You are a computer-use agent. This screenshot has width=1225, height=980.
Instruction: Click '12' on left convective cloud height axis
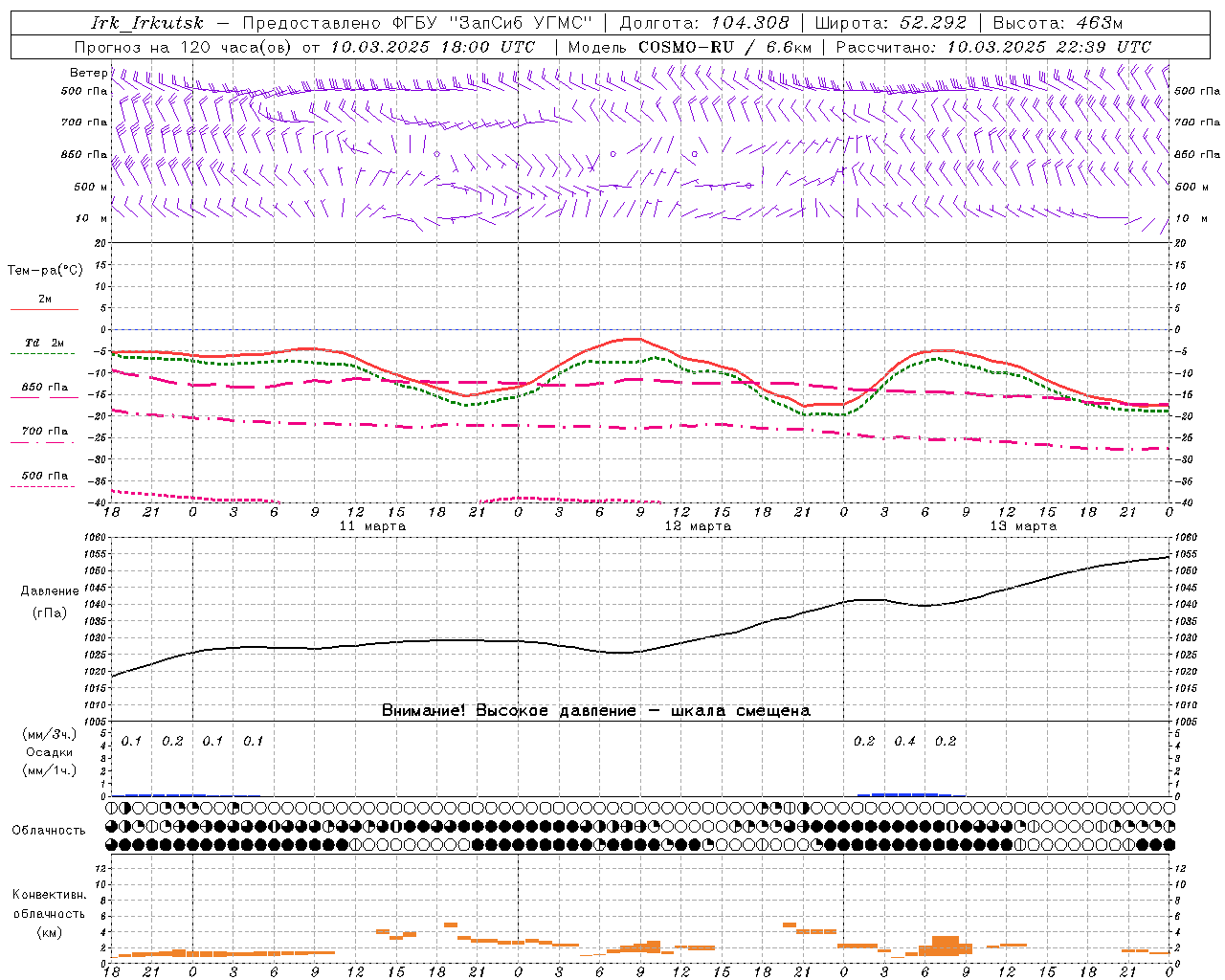click(102, 869)
